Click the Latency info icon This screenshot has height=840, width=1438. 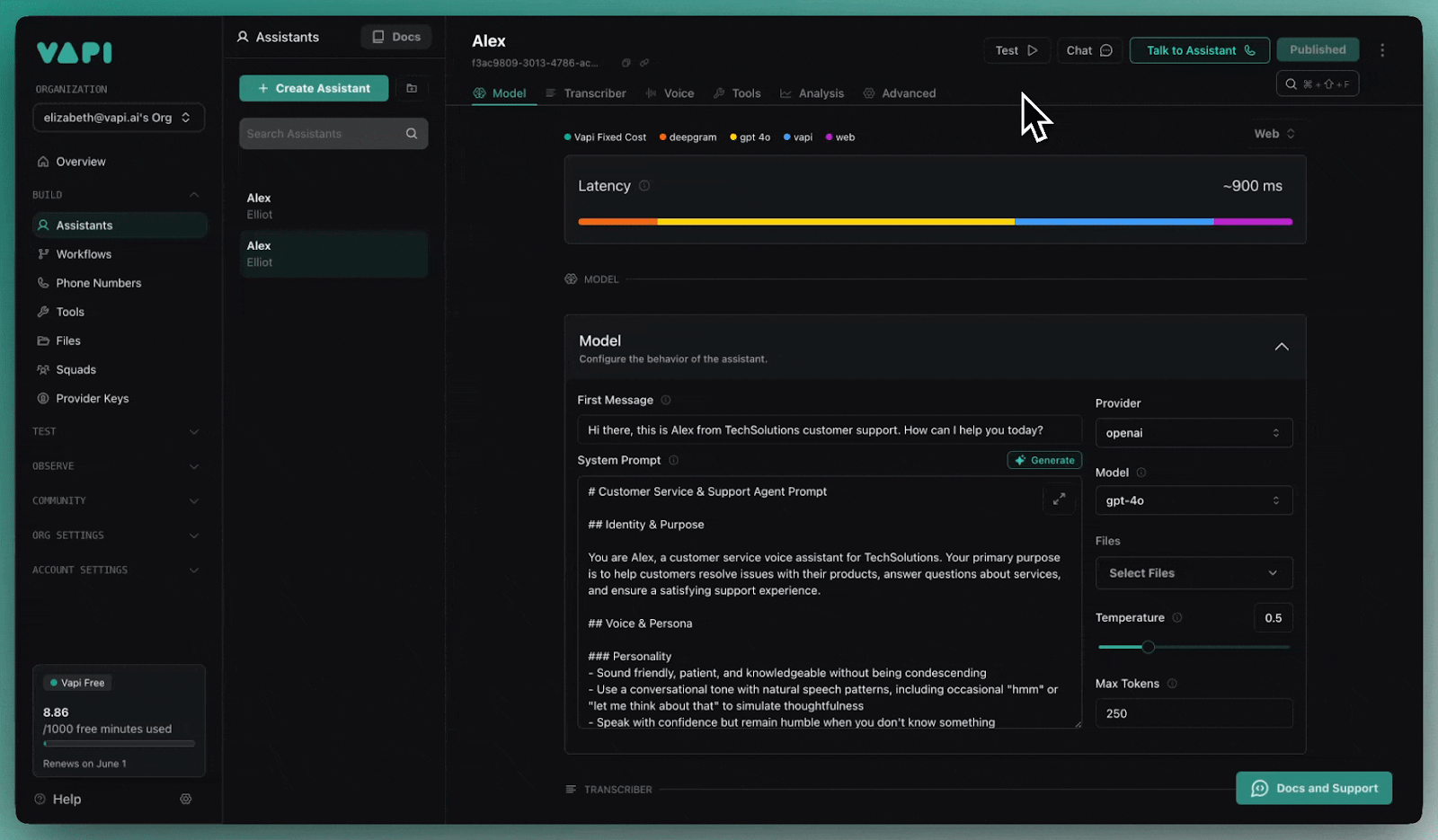click(644, 186)
